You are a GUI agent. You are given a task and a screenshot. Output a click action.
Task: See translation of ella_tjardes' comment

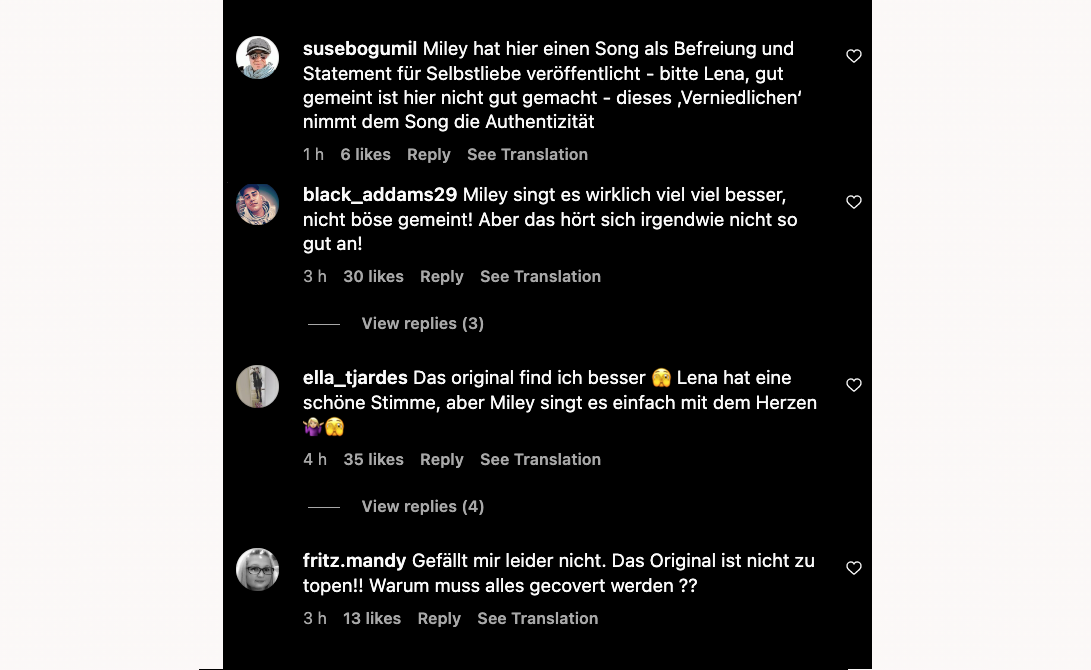click(x=540, y=459)
